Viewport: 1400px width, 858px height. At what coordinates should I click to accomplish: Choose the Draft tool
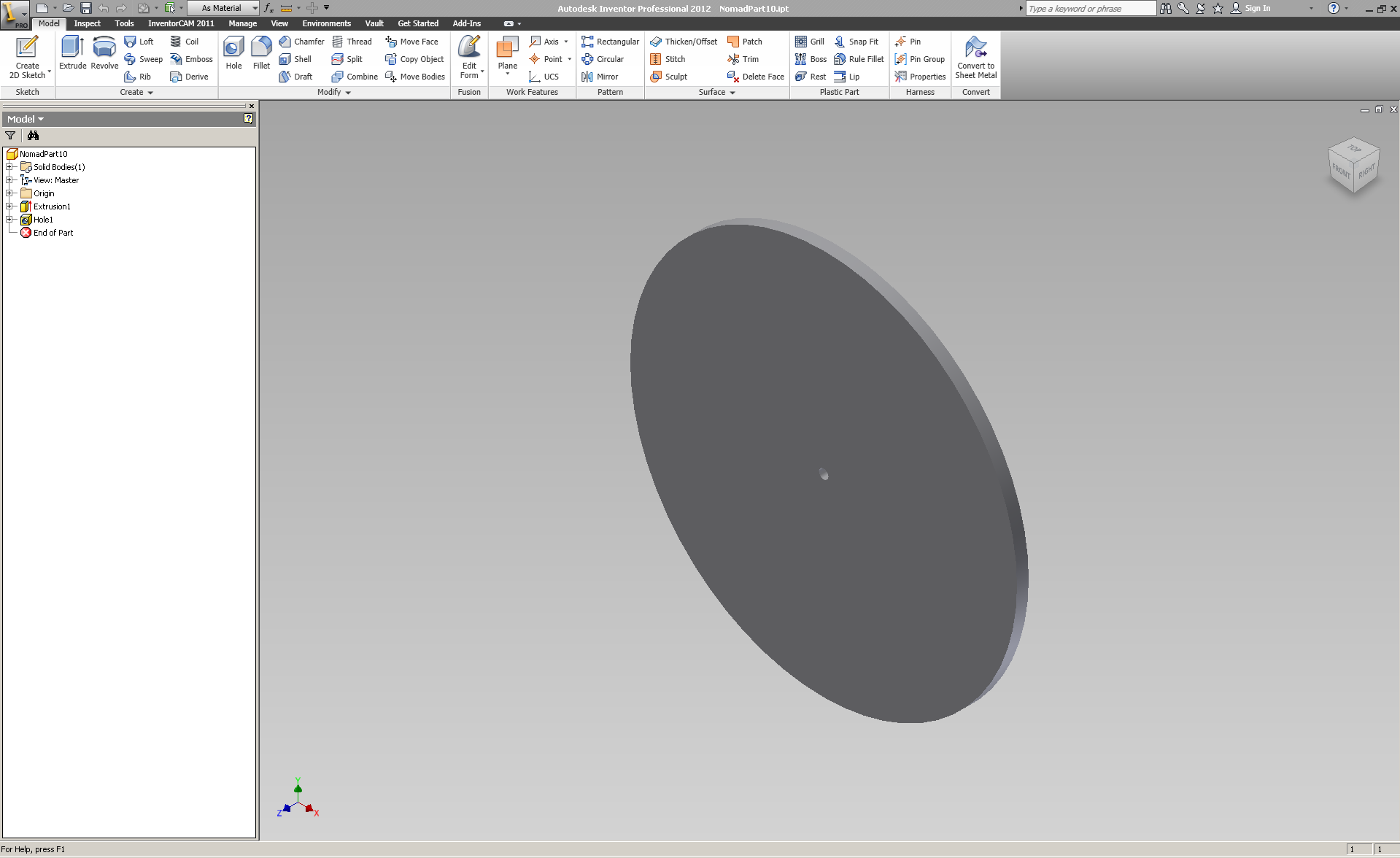tap(295, 77)
